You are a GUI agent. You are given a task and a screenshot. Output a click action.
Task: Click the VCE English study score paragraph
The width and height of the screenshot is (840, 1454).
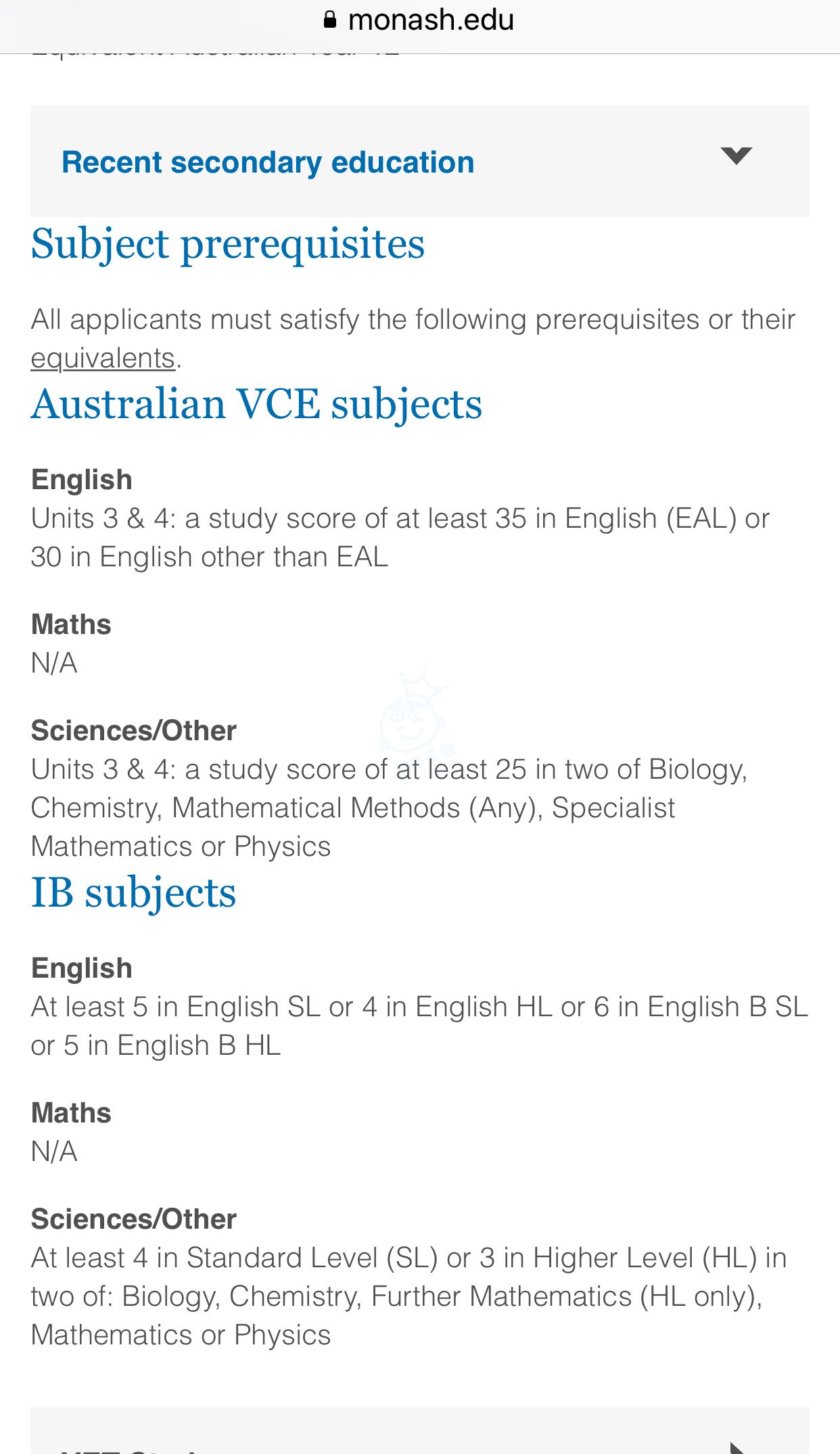pos(400,537)
